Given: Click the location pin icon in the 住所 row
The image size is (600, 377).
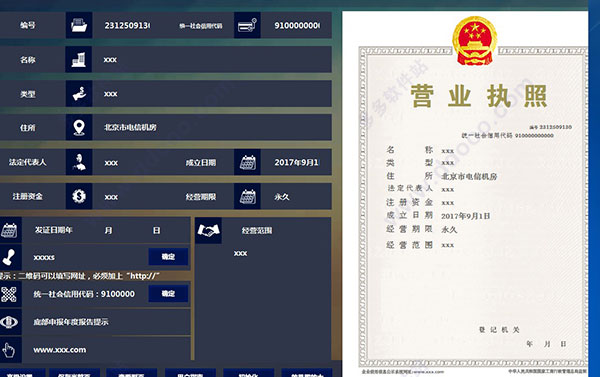Looking at the screenshot, I should [79, 127].
